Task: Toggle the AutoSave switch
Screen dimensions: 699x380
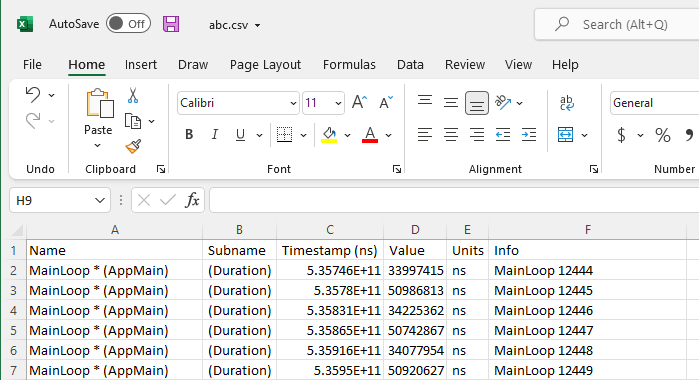Action: click(128, 24)
